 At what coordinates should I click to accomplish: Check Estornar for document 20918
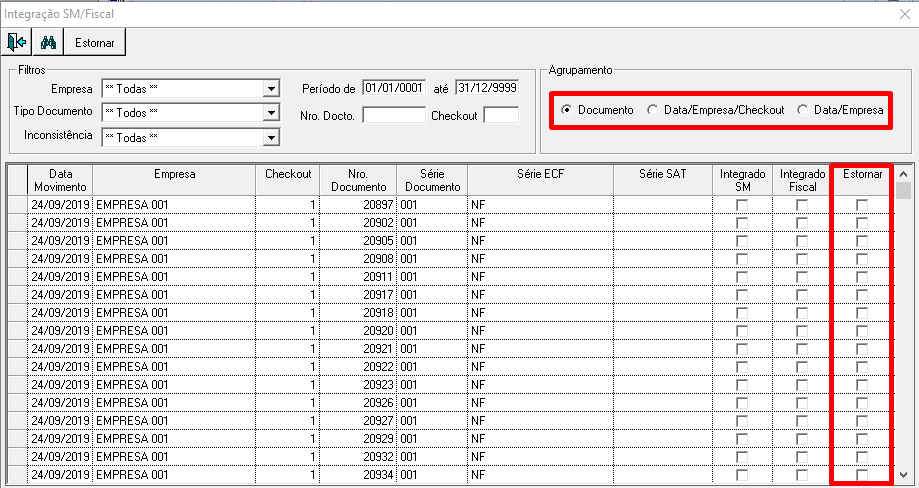coord(862,313)
